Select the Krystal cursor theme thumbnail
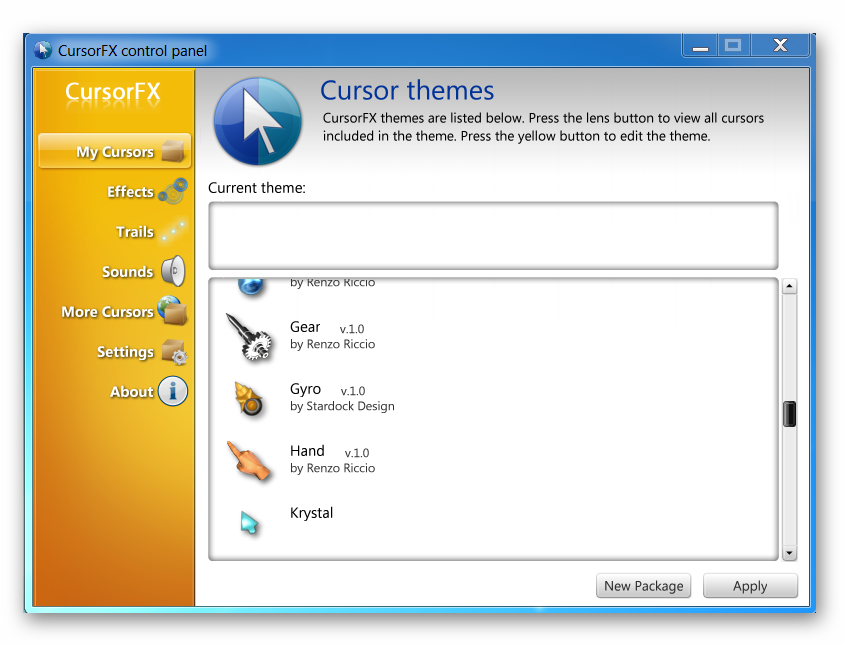The image size is (845, 645). click(248, 520)
